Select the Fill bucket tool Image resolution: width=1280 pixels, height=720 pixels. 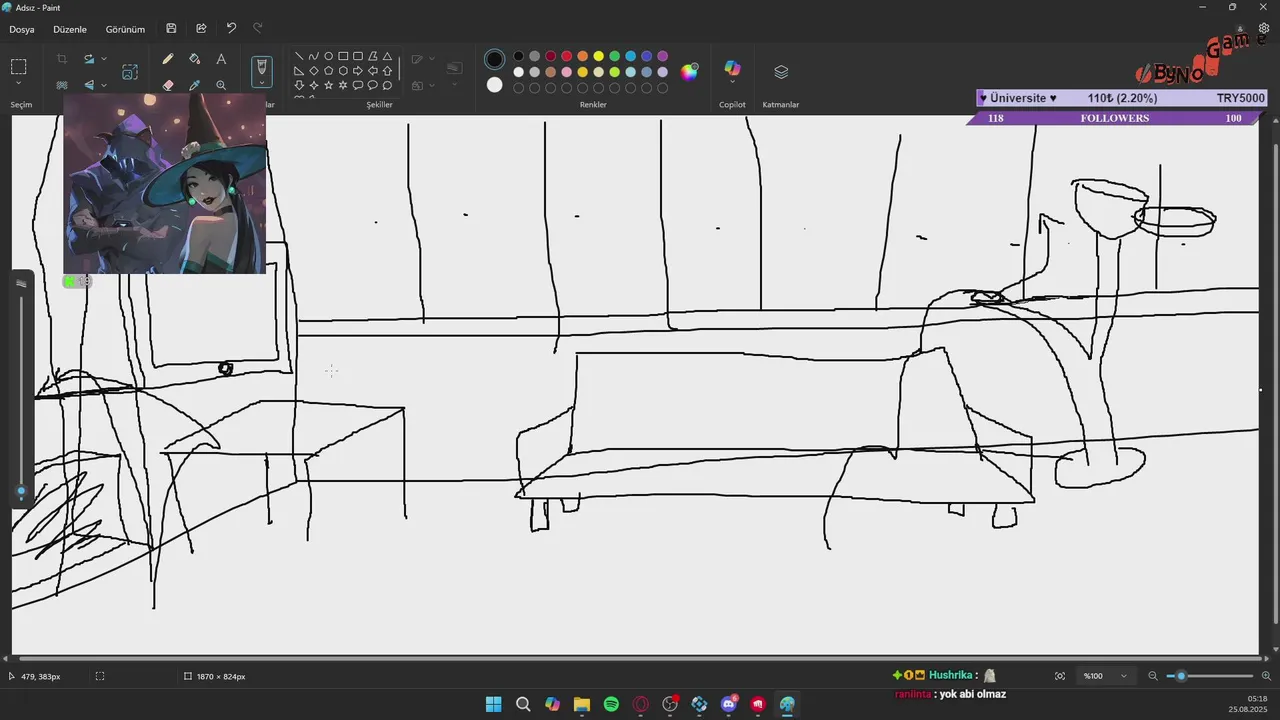(x=194, y=60)
